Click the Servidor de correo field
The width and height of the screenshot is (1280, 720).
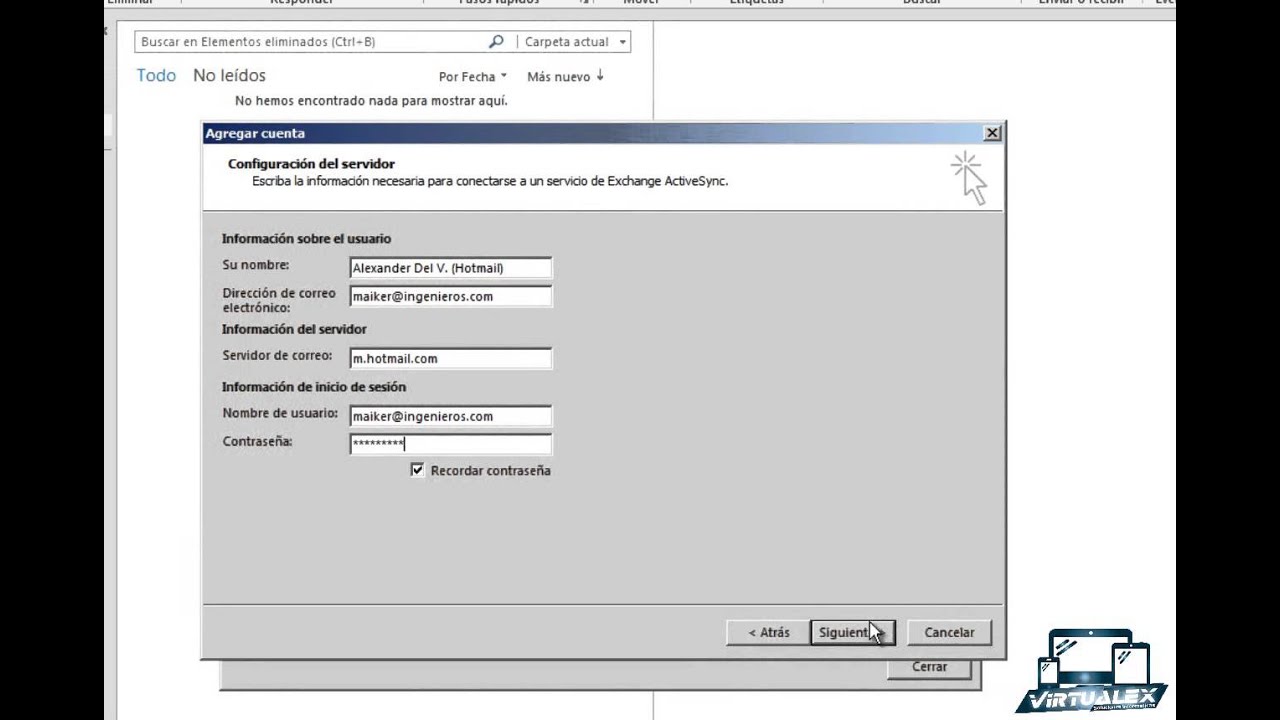point(450,358)
